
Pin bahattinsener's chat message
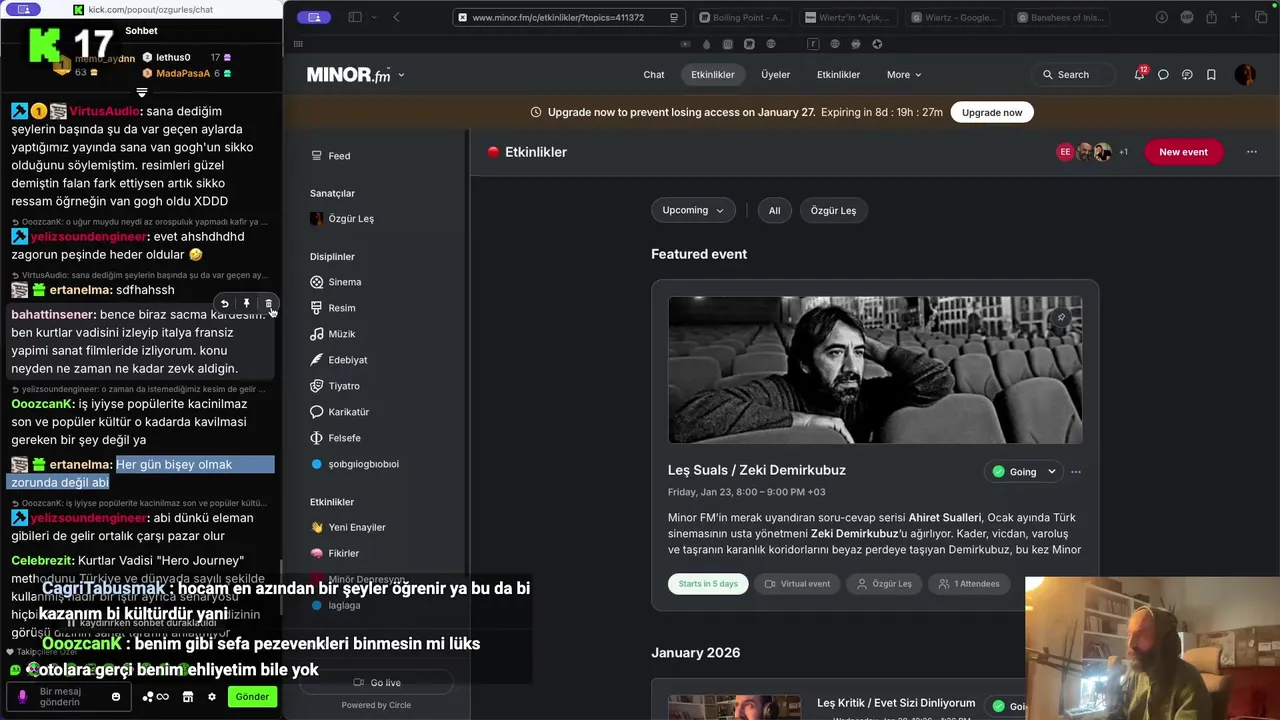click(x=246, y=303)
